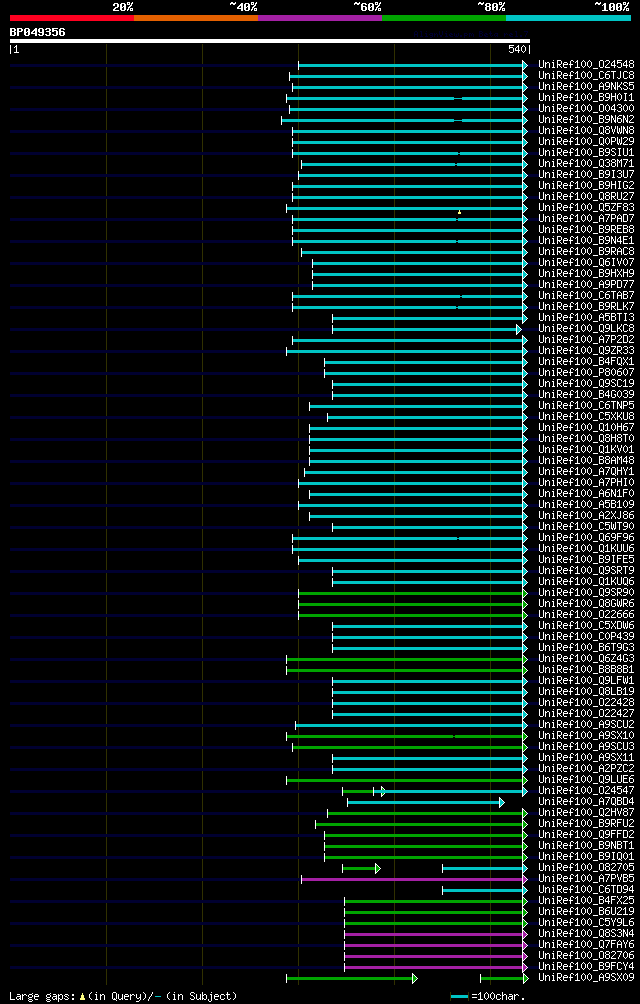Screen dimensions: 640x1004
Task: Select the UniRef100_C6TD94 label
Action: coord(586,889)
